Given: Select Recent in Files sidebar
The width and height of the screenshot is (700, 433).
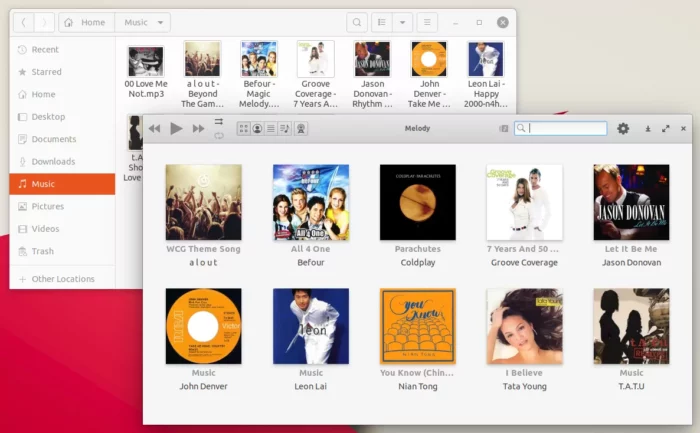Looking at the screenshot, I should click(x=62, y=50).
